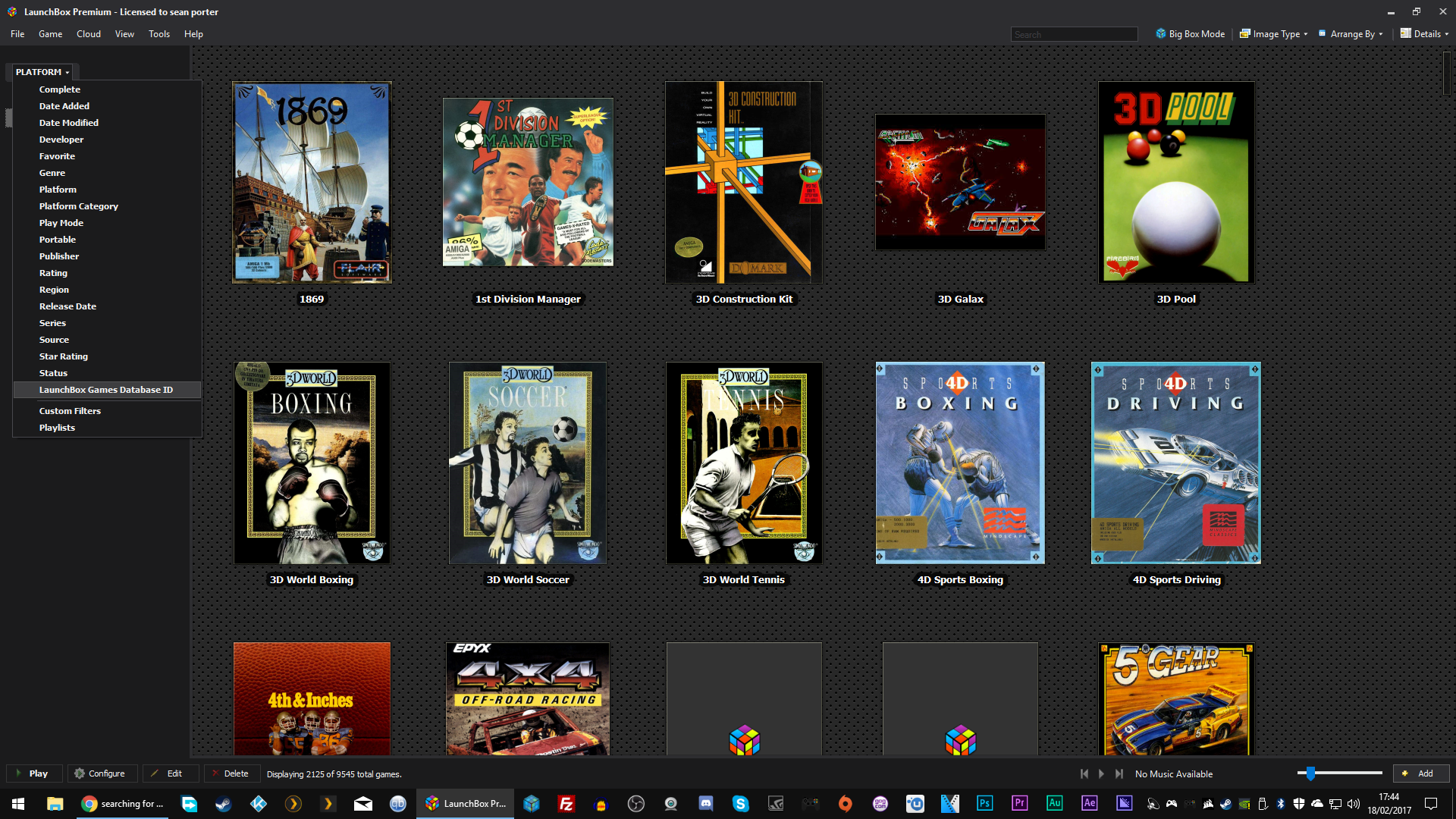The image size is (1456, 819).
Task: Open the Details view dropdown
Action: (1424, 33)
